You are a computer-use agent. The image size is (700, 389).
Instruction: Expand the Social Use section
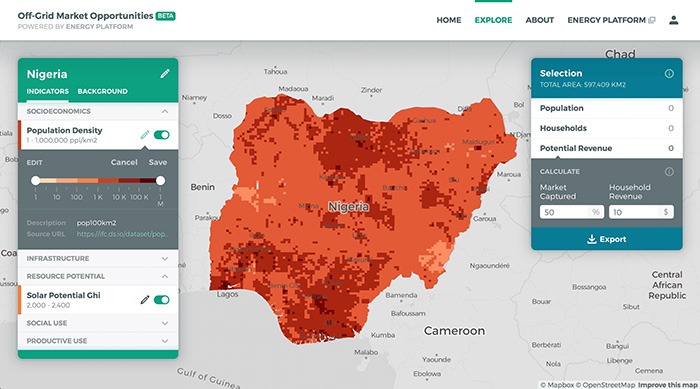click(x=98, y=323)
